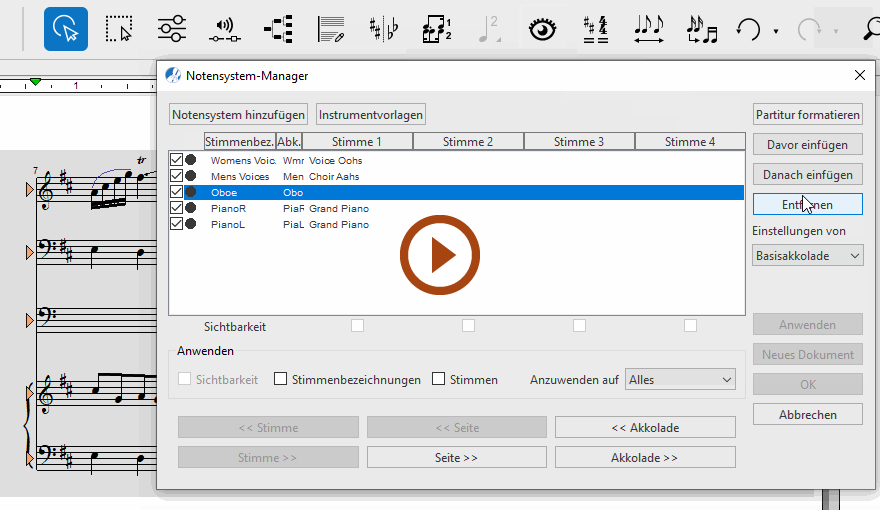This screenshot has width=880, height=510.
Task: Activate the dashed rectangle selection tool
Action: tap(119, 29)
